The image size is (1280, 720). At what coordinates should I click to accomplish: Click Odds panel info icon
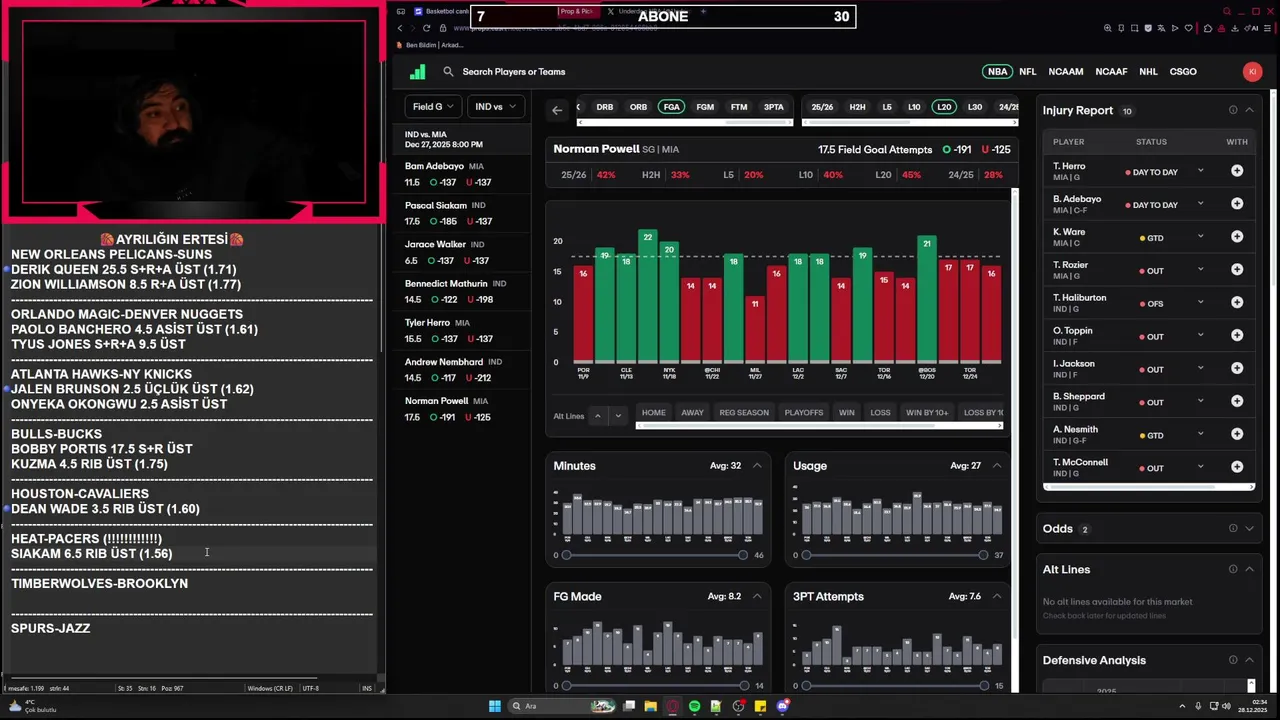pyautogui.click(x=1233, y=528)
